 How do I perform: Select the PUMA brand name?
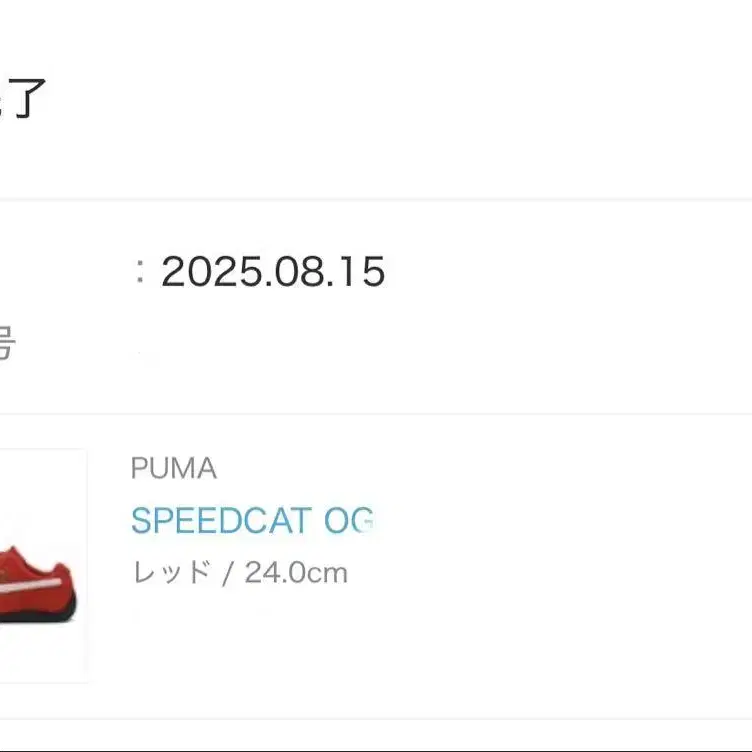click(x=174, y=468)
